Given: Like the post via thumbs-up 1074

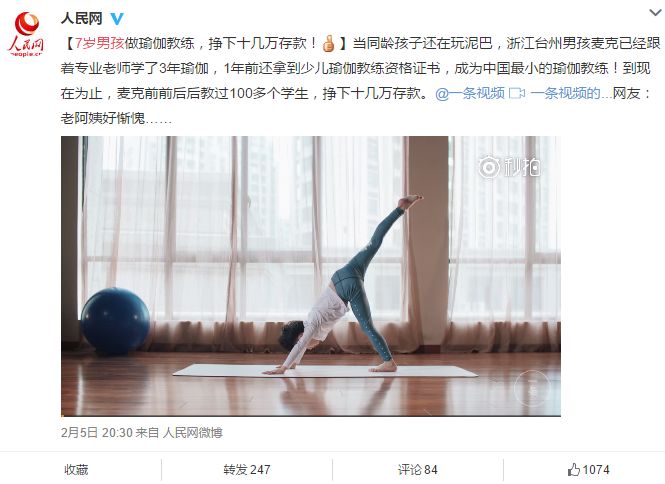Looking at the screenshot, I should 588,470.
